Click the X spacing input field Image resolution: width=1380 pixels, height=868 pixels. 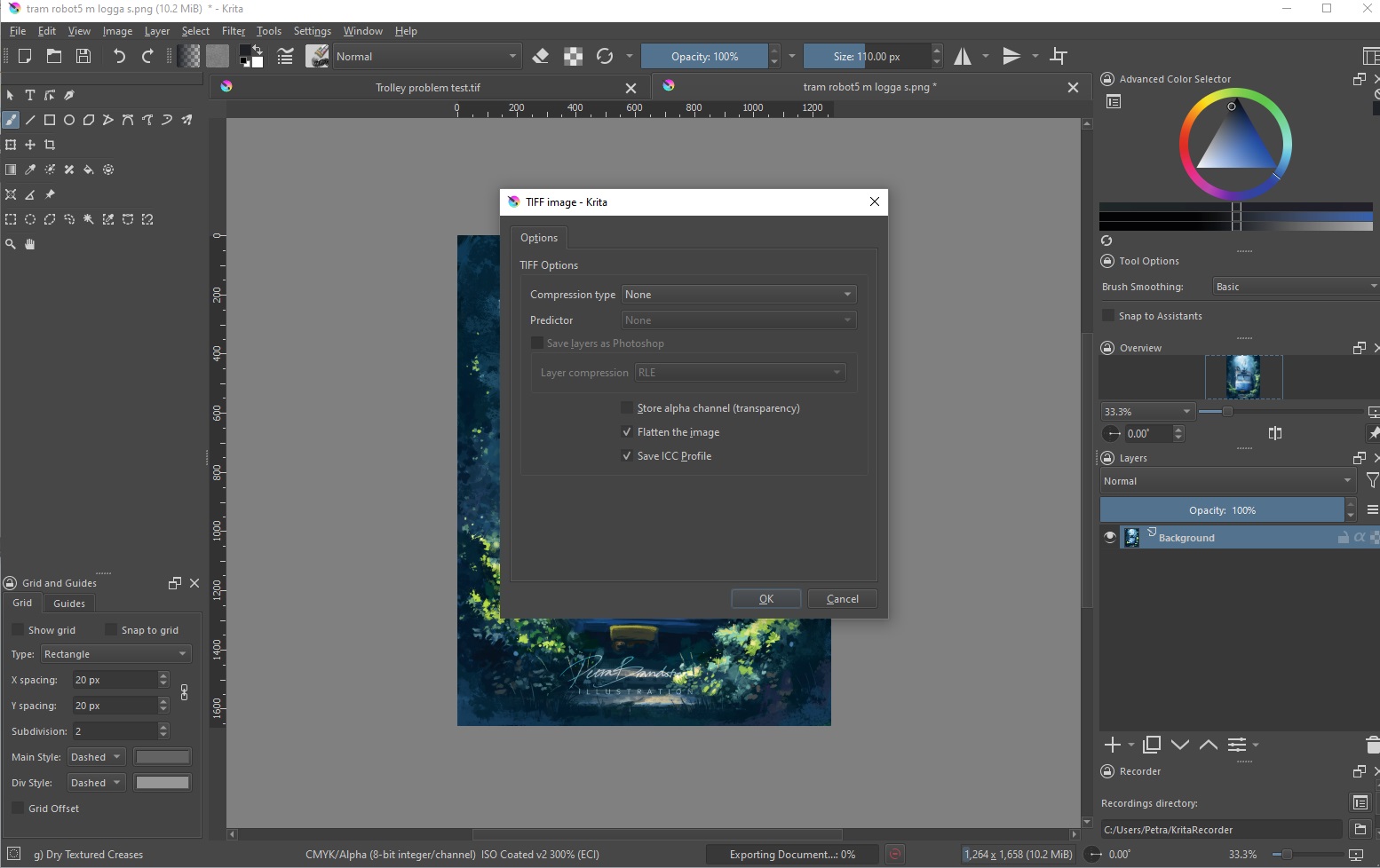pyautogui.click(x=114, y=680)
